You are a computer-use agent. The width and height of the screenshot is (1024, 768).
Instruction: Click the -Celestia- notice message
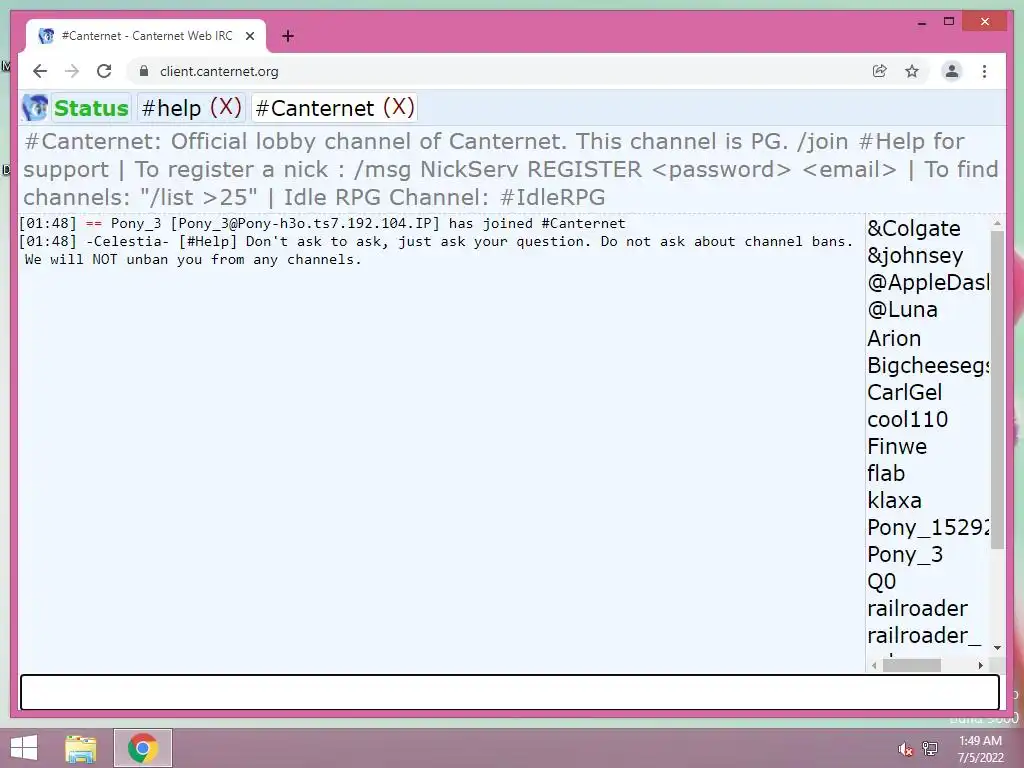click(x=436, y=250)
